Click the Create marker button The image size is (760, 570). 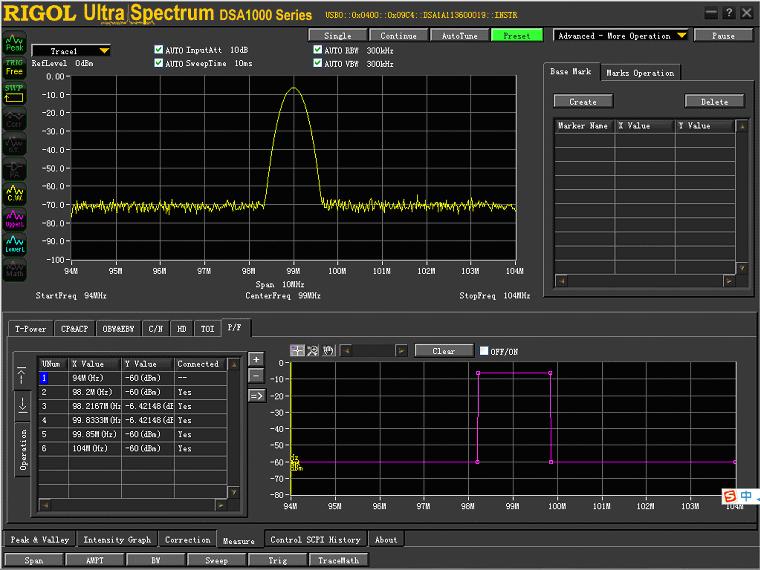[x=582, y=101]
